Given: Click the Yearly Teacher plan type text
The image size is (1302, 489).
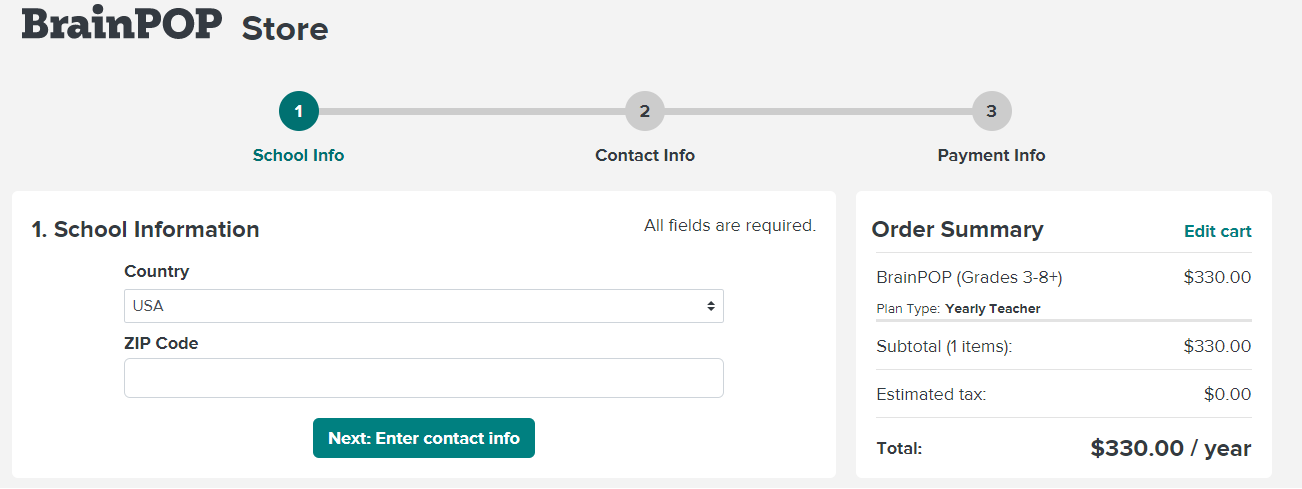Looking at the screenshot, I should [993, 309].
